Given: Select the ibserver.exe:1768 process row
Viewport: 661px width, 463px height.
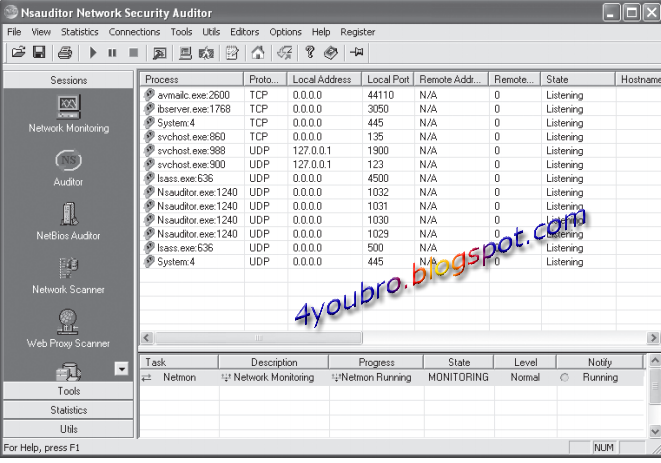Looking at the screenshot, I should tap(400, 109).
